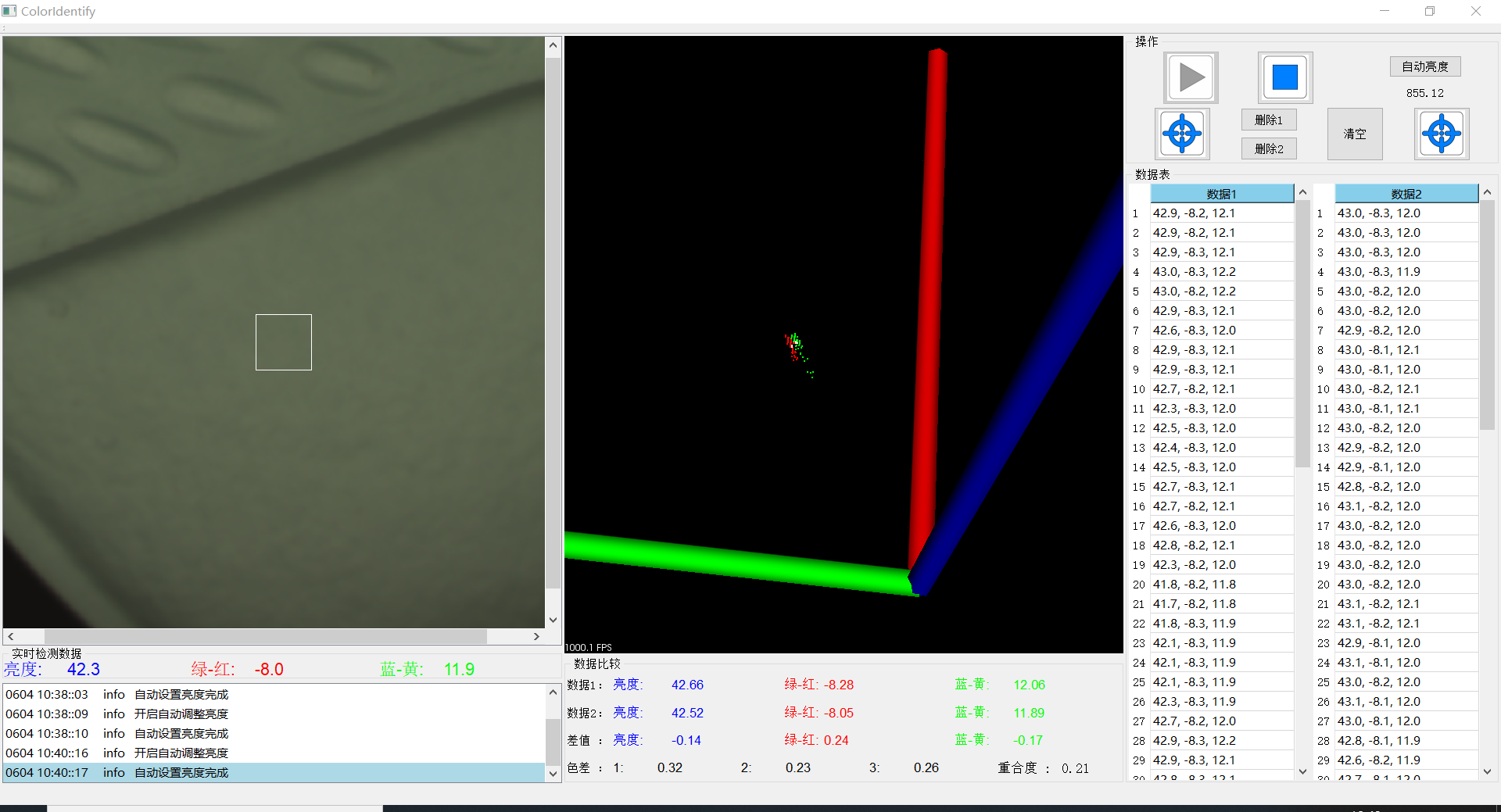Click camera view left scroll arrow

pyautogui.click(x=11, y=636)
